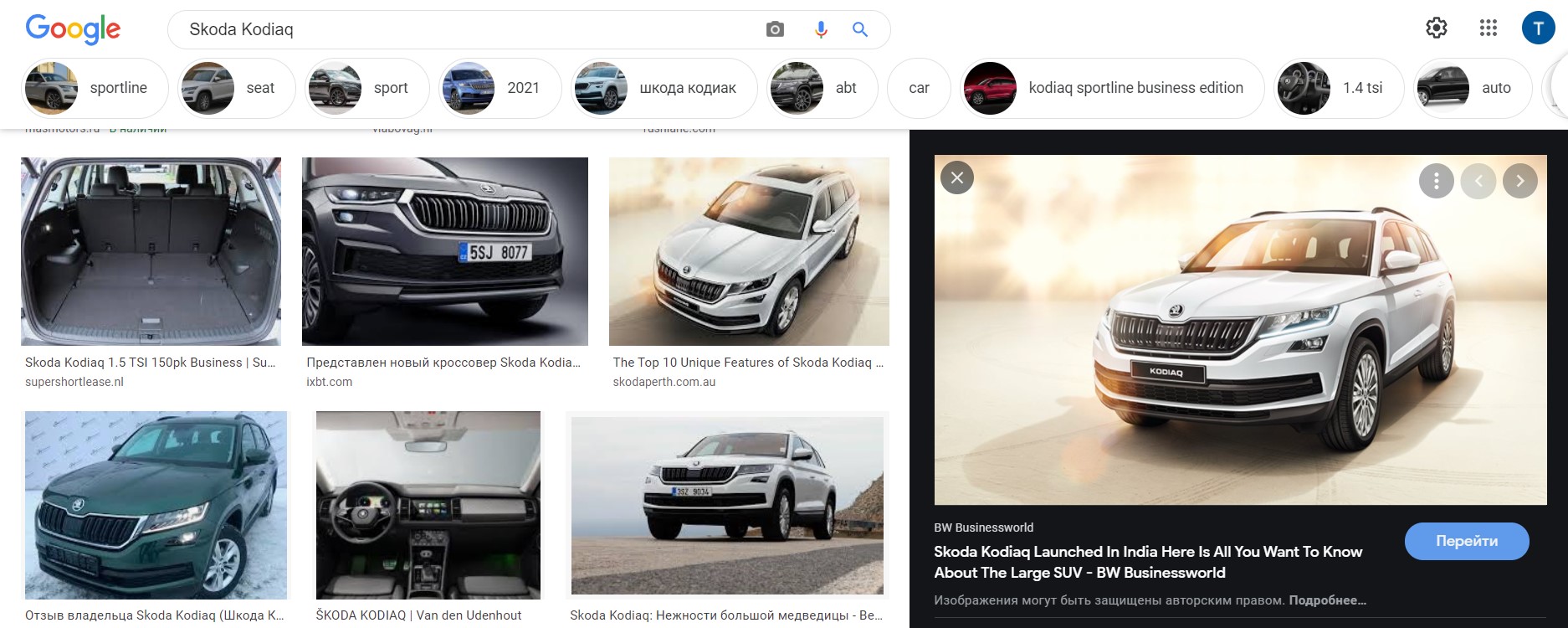Open the Google apps grid

pos(1488,28)
